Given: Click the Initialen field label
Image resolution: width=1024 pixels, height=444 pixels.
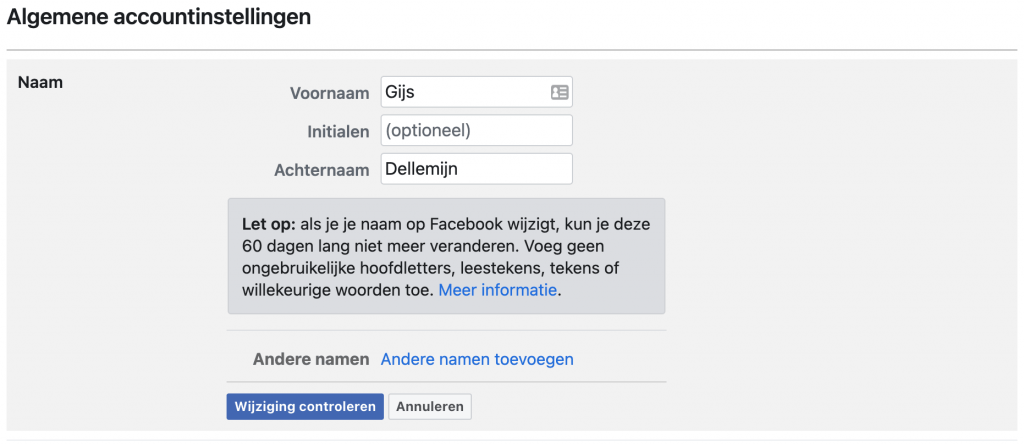Looking at the screenshot, I should 339,132.
